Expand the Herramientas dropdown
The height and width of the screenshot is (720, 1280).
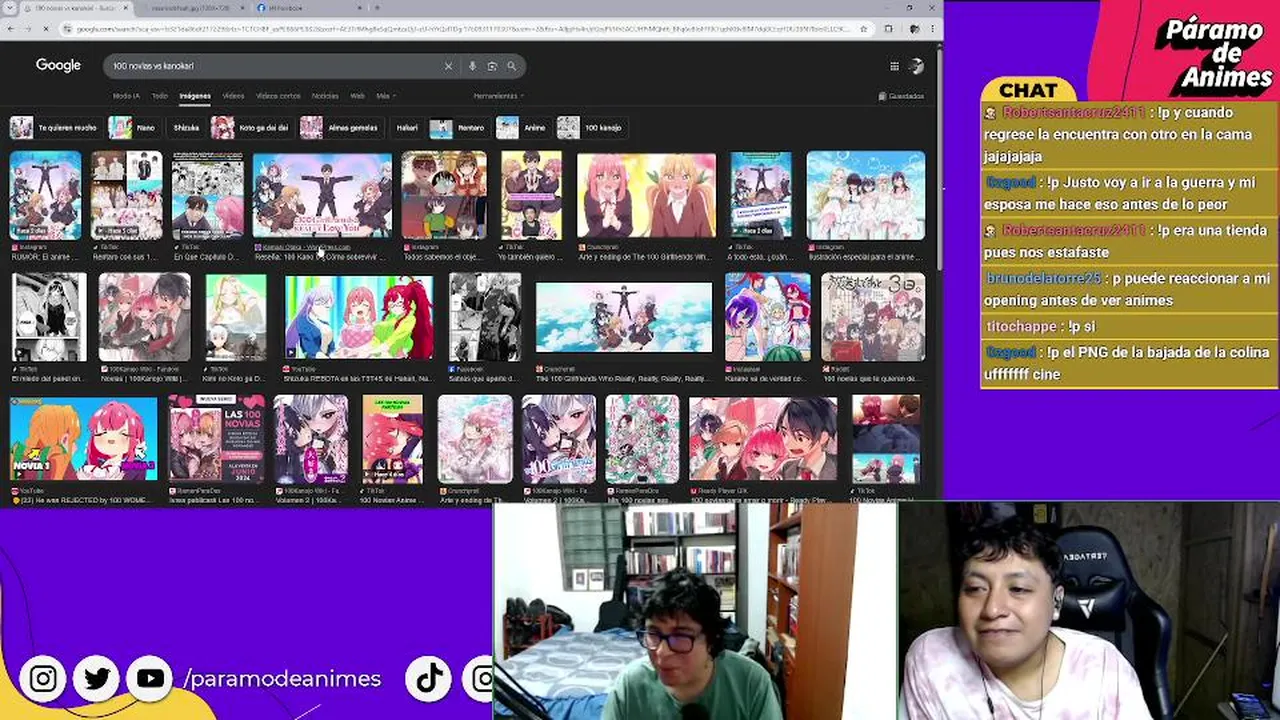point(499,96)
